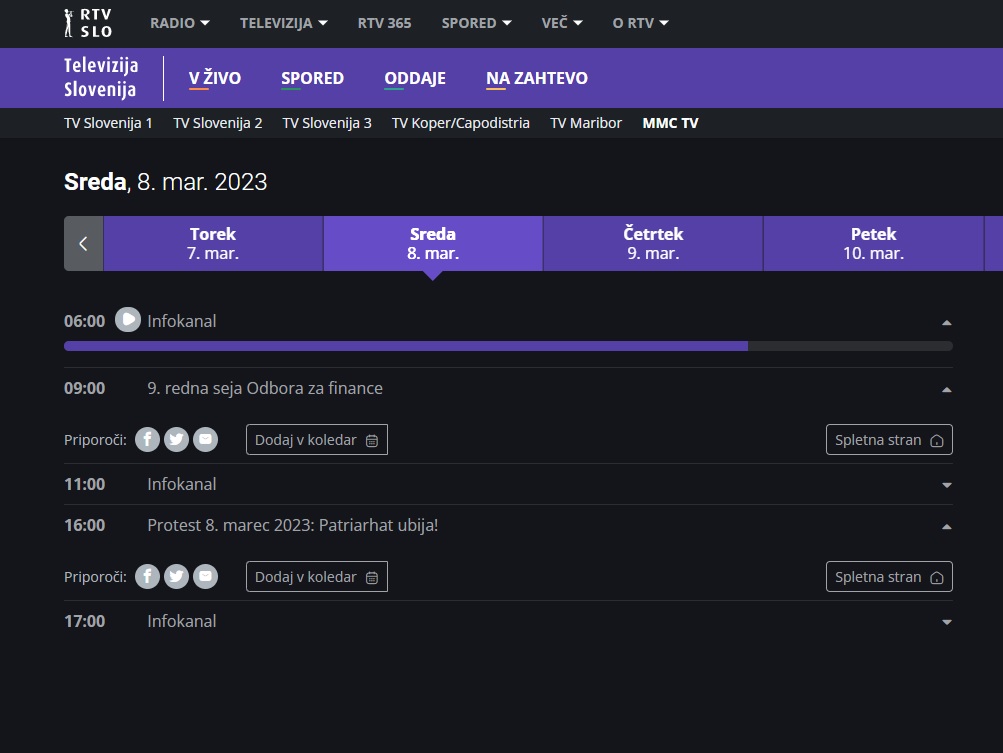Screen dimensions: 1003x753
Task: Open the VEČ dropdown in the top bar
Action: click(561, 23)
